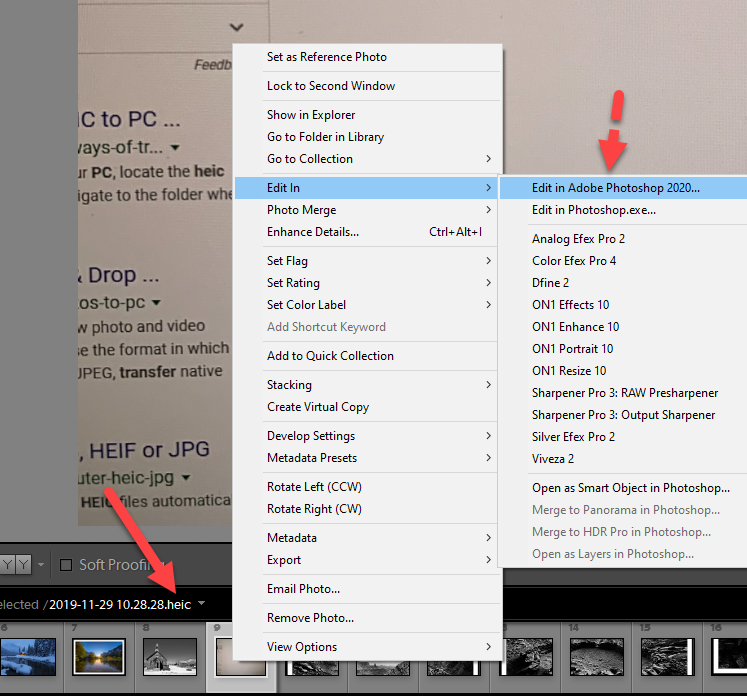Select Rotate Left (CCW)
Screen dimensions: 747x696
click(x=366, y=486)
